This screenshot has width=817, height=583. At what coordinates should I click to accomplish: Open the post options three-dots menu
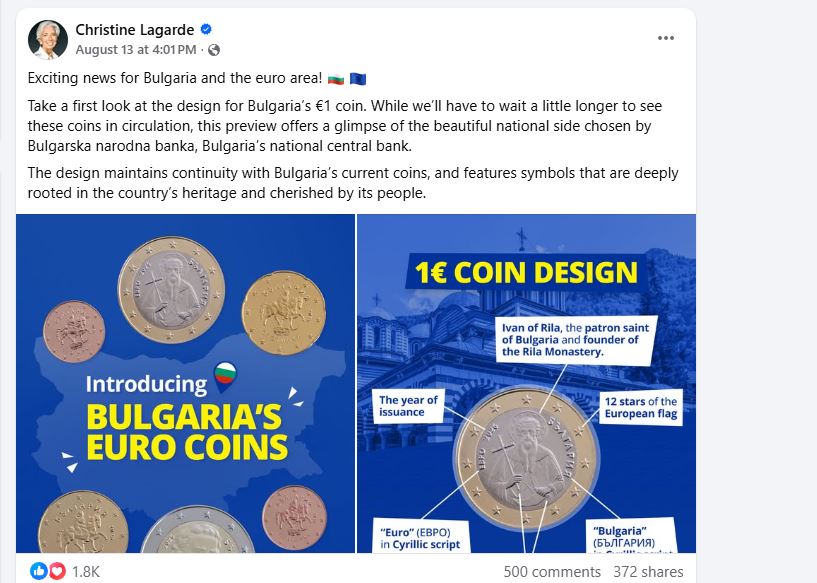[x=665, y=38]
